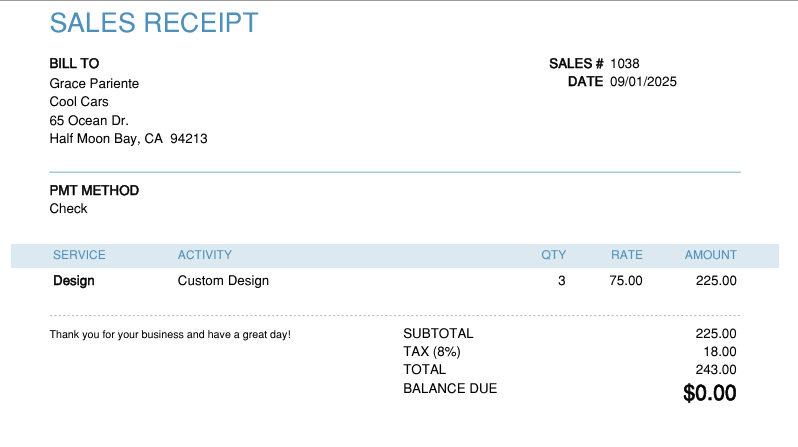Viewport: 798px width, 447px height.
Task: Click the Custom Design activity text
Action: tap(223, 281)
